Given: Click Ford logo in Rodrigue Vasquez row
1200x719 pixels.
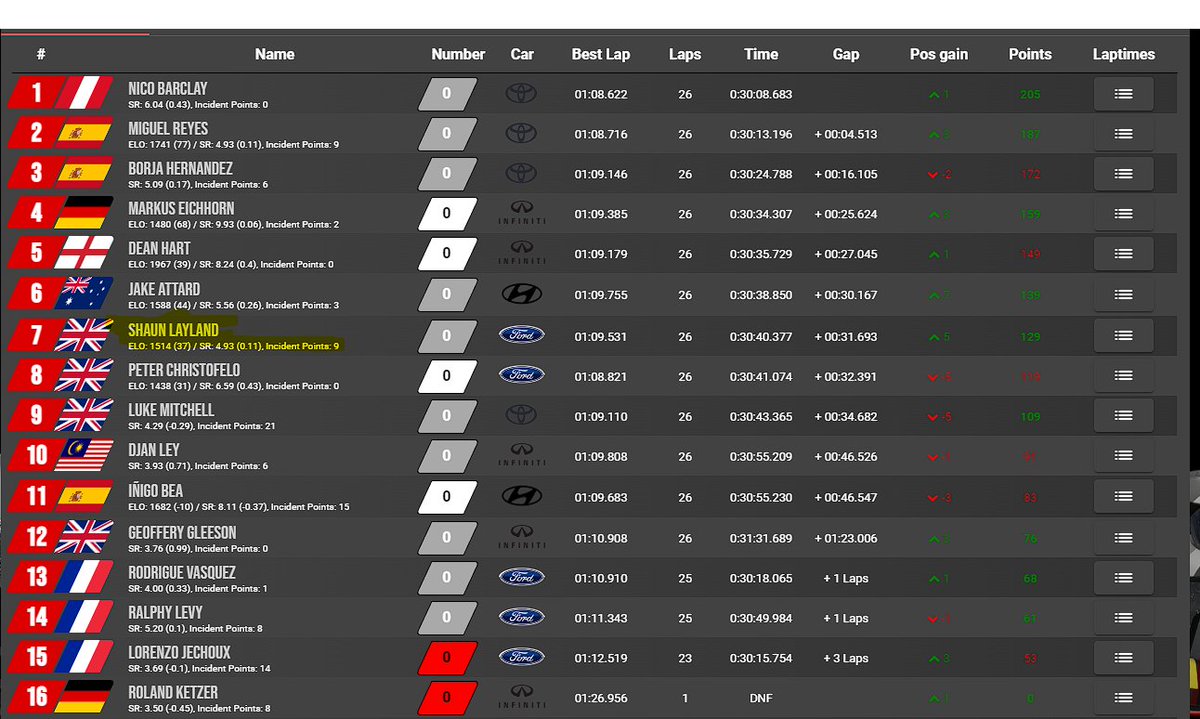Looking at the screenshot, I should 521,577.
